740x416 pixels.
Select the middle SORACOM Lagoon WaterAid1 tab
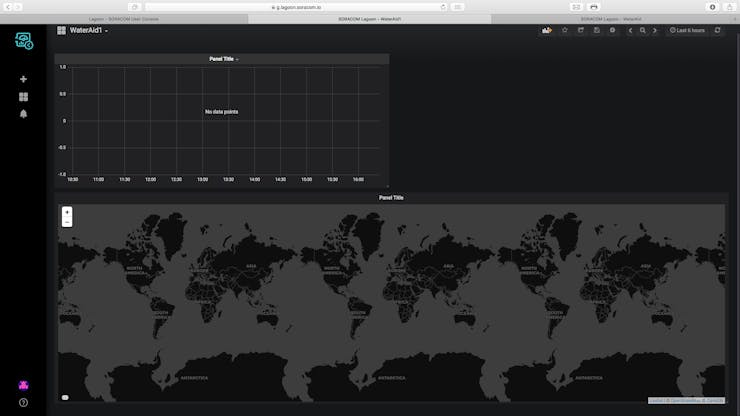pyautogui.click(x=370, y=19)
